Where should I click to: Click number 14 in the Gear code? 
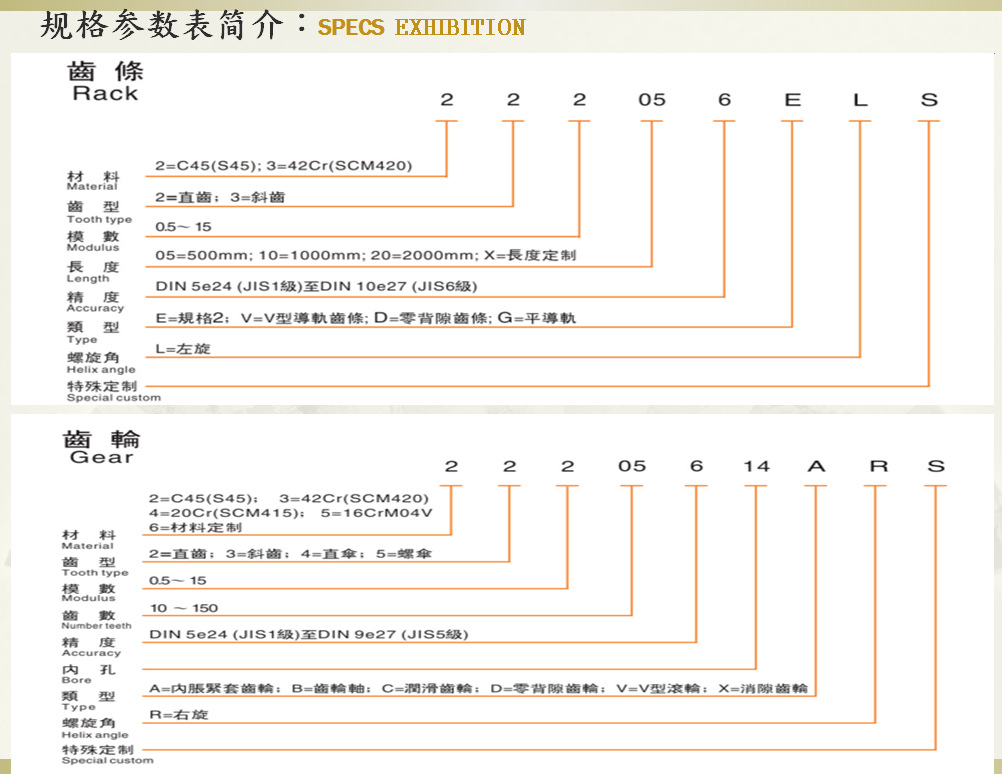[x=756, y=466]
